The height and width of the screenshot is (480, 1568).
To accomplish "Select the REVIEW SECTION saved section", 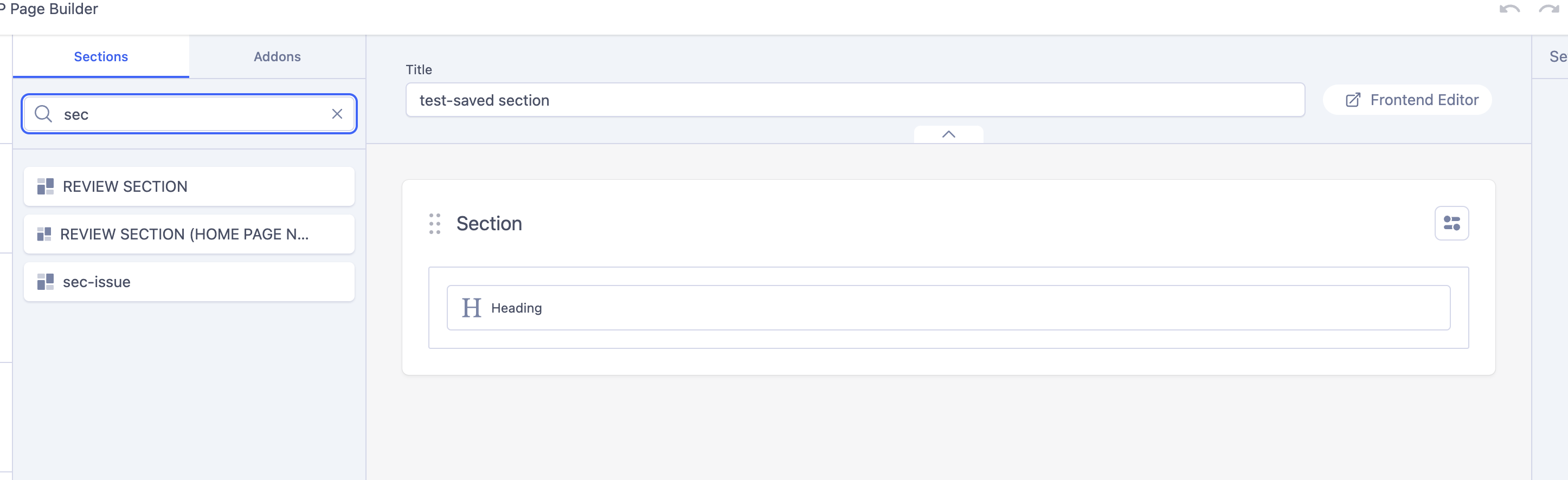I will (189, 186).
